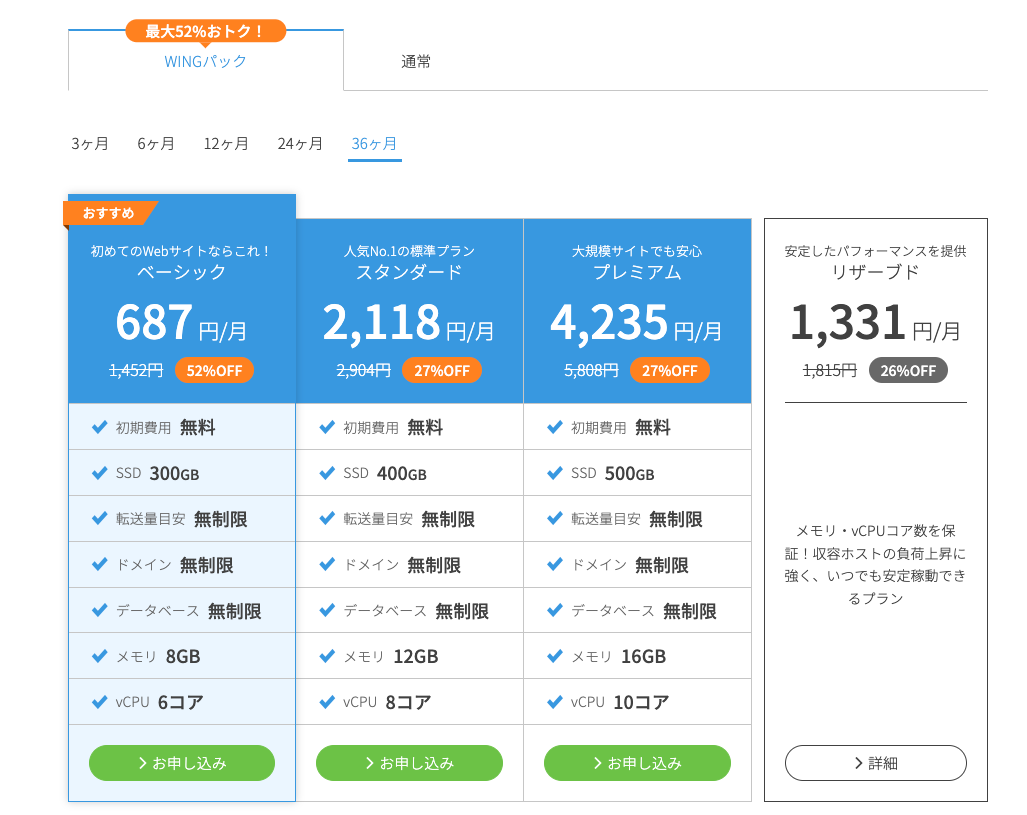Click the checkmark beside プレミアム 転送量目安
Screen dimensions: 1027x815
[x=555, y=519]
